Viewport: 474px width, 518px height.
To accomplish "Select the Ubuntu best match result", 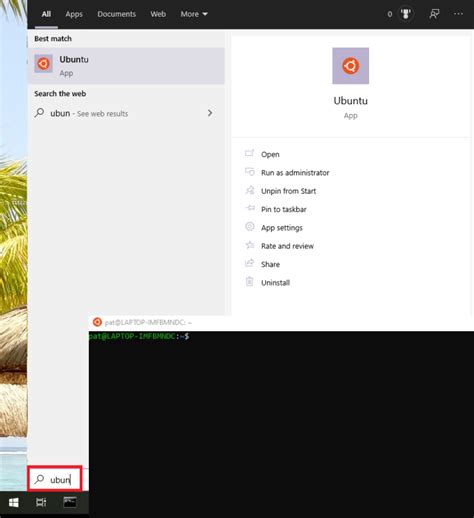I will click(x=126, y=66).
